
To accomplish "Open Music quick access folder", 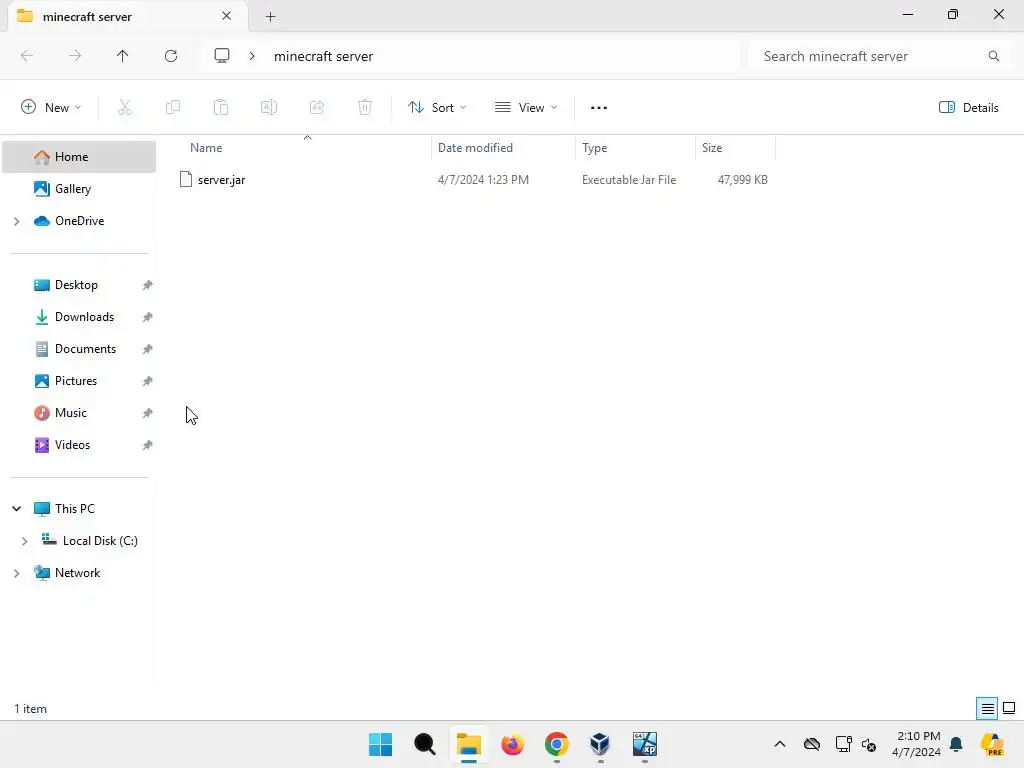I will (x=79, y=413).
